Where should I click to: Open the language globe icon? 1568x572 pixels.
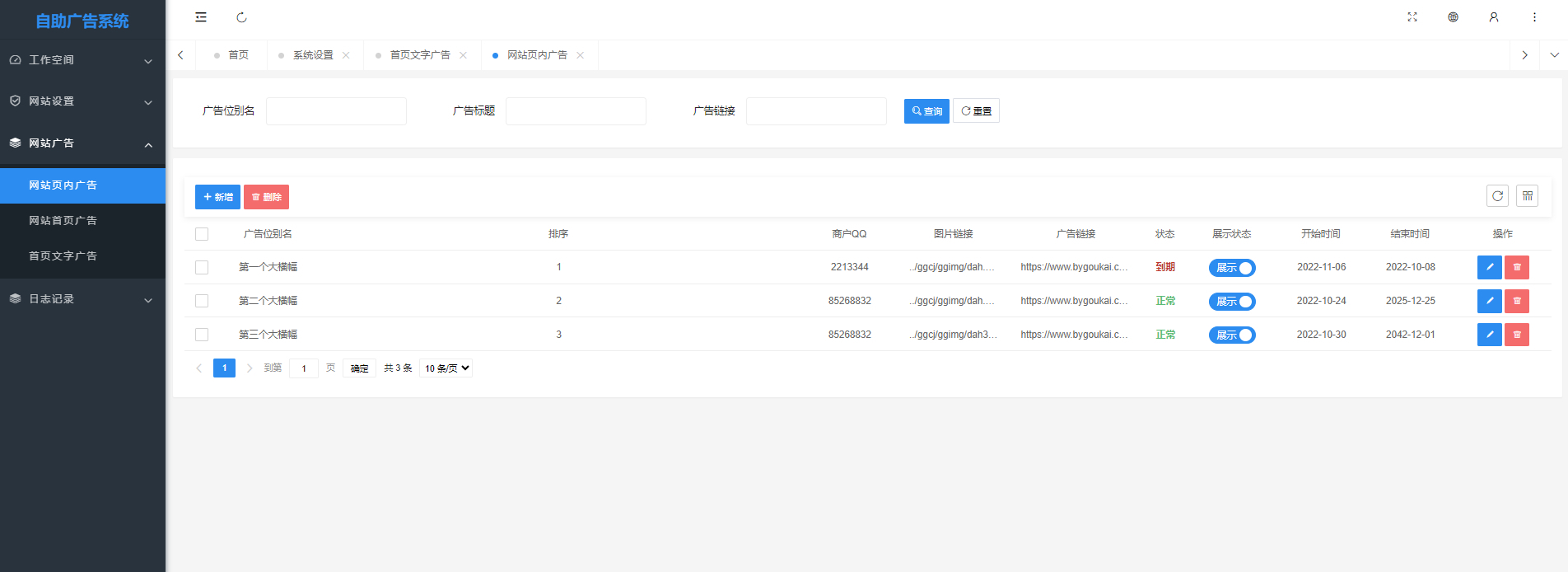1453,17
